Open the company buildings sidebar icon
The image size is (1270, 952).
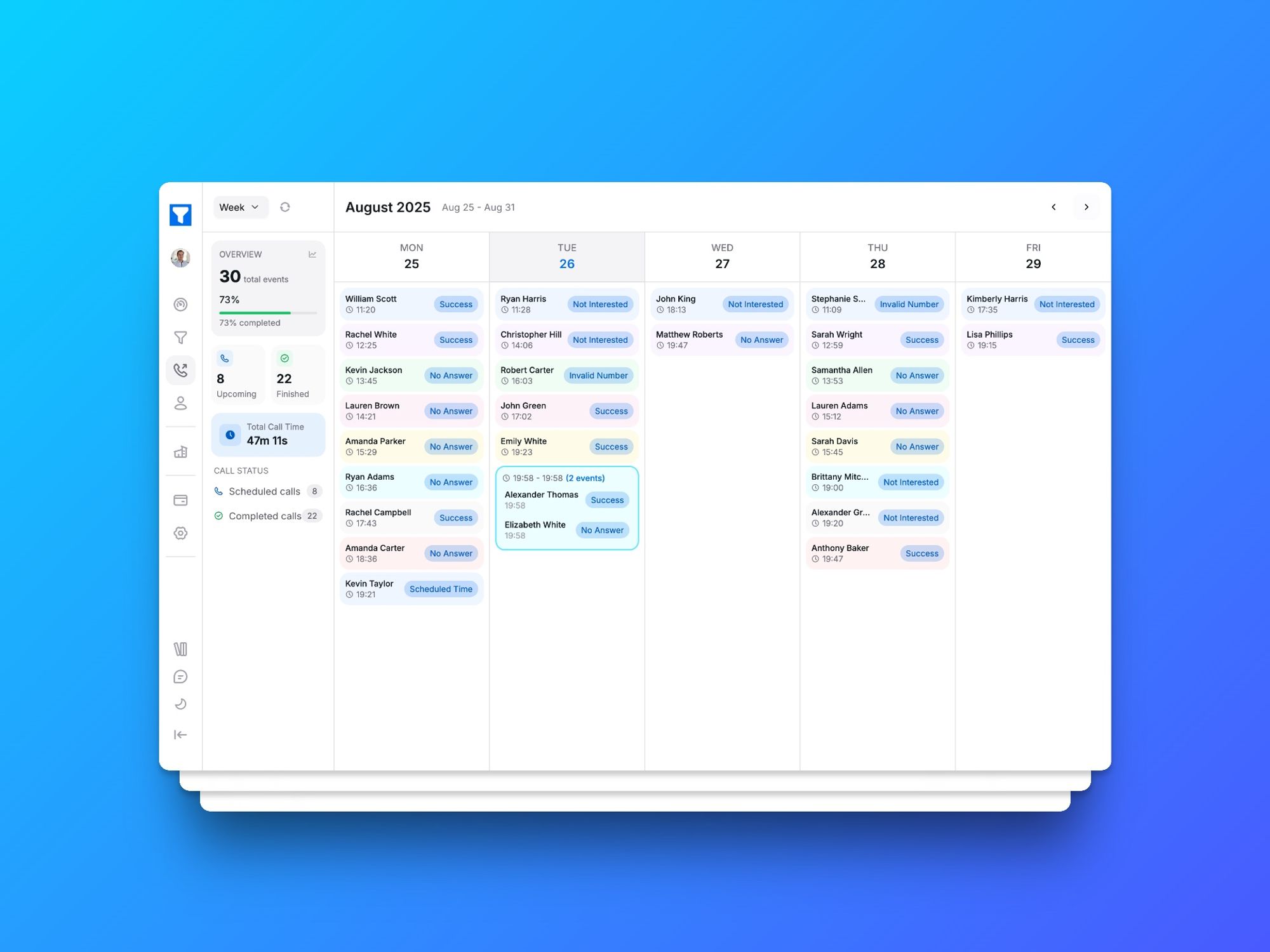point(180,452)
